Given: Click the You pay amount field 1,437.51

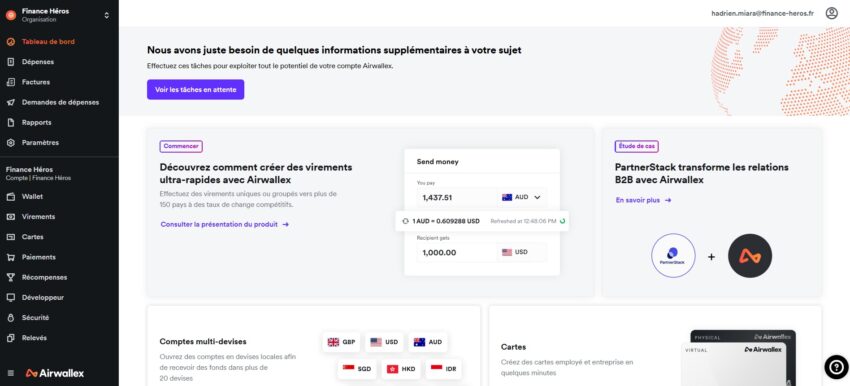Looking at the screenshot, I should (456, 197).
